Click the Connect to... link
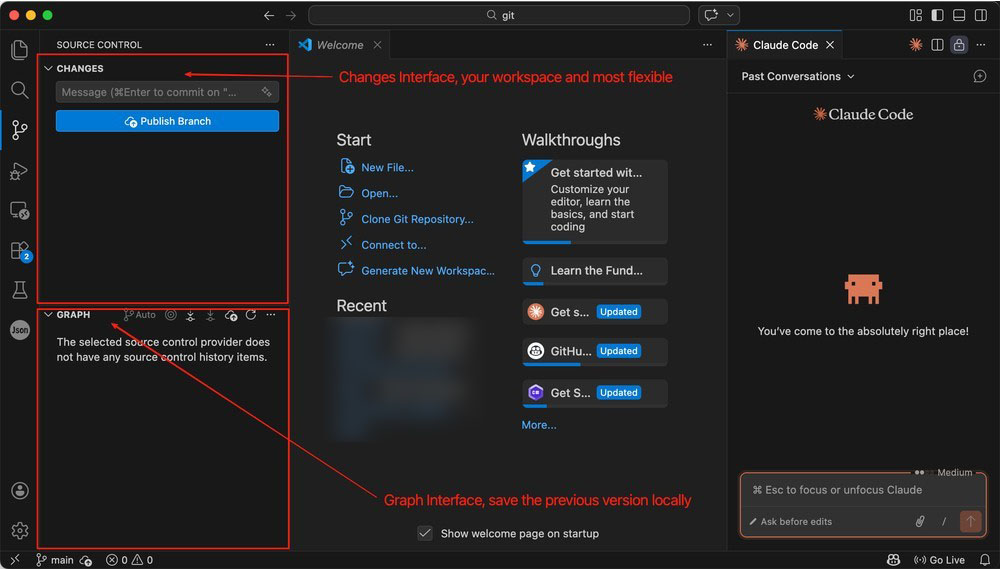Screen dimensions: 1000x569 pyautogui.click(x=393, y=245)
